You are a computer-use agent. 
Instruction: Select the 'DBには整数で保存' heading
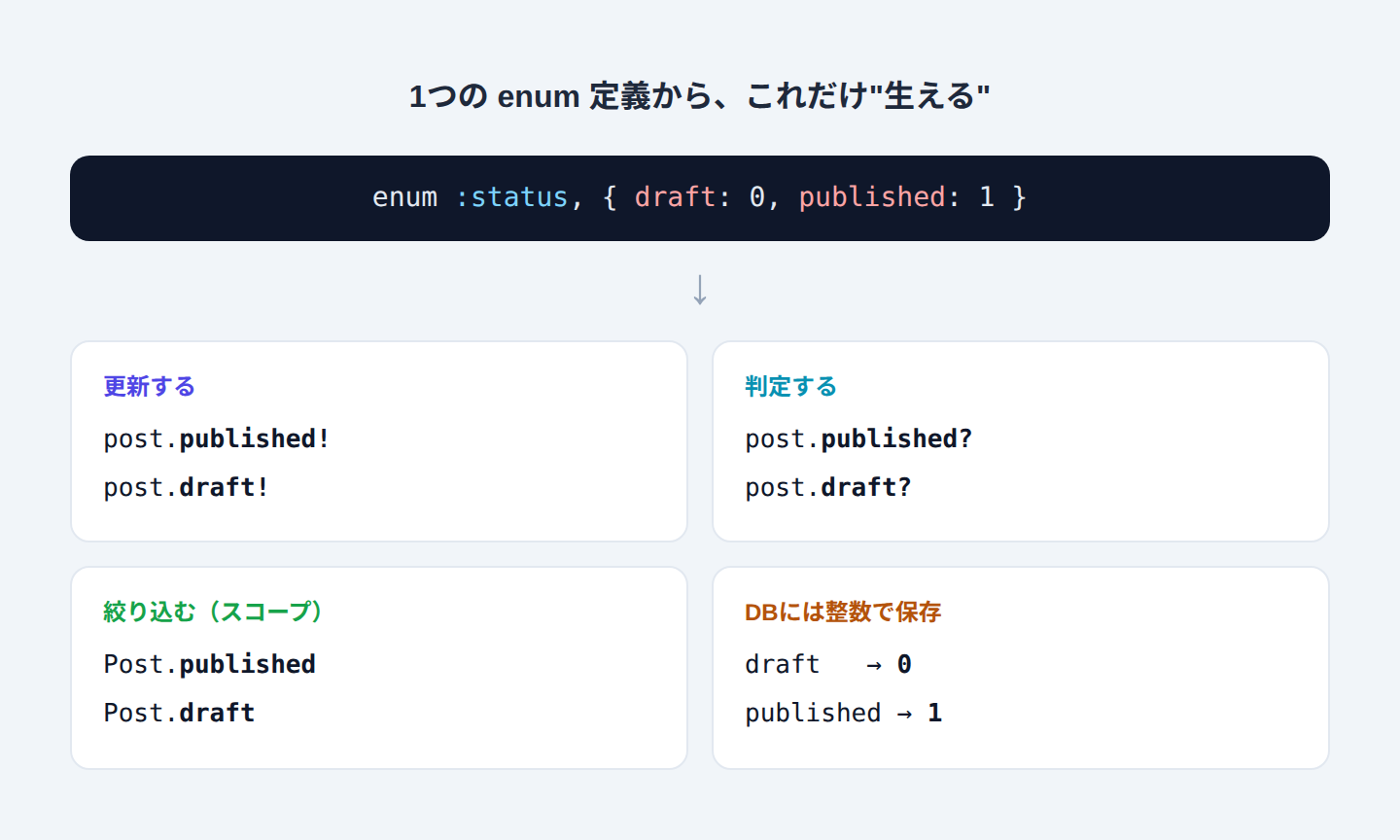(843, 612)
